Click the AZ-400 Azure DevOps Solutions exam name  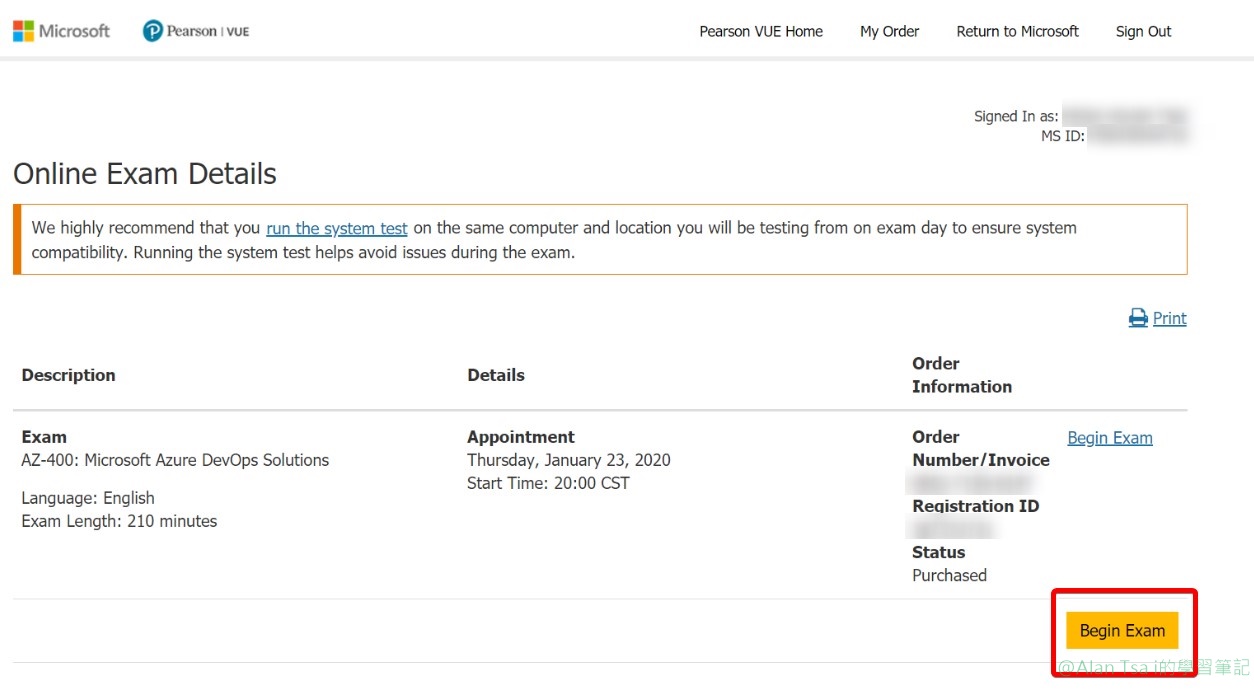click(175, 460)
